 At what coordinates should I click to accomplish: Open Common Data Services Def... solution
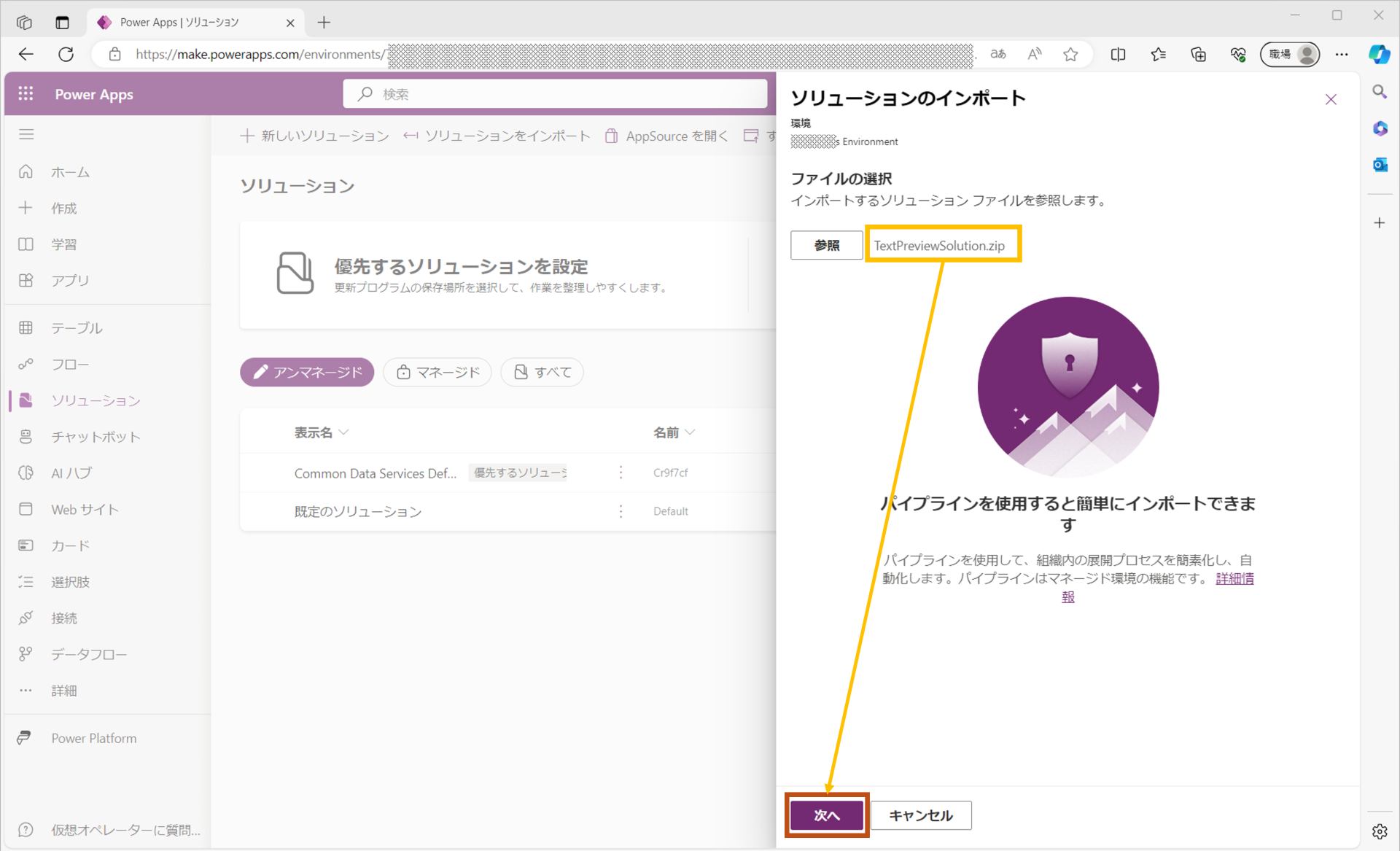(375, 473)
